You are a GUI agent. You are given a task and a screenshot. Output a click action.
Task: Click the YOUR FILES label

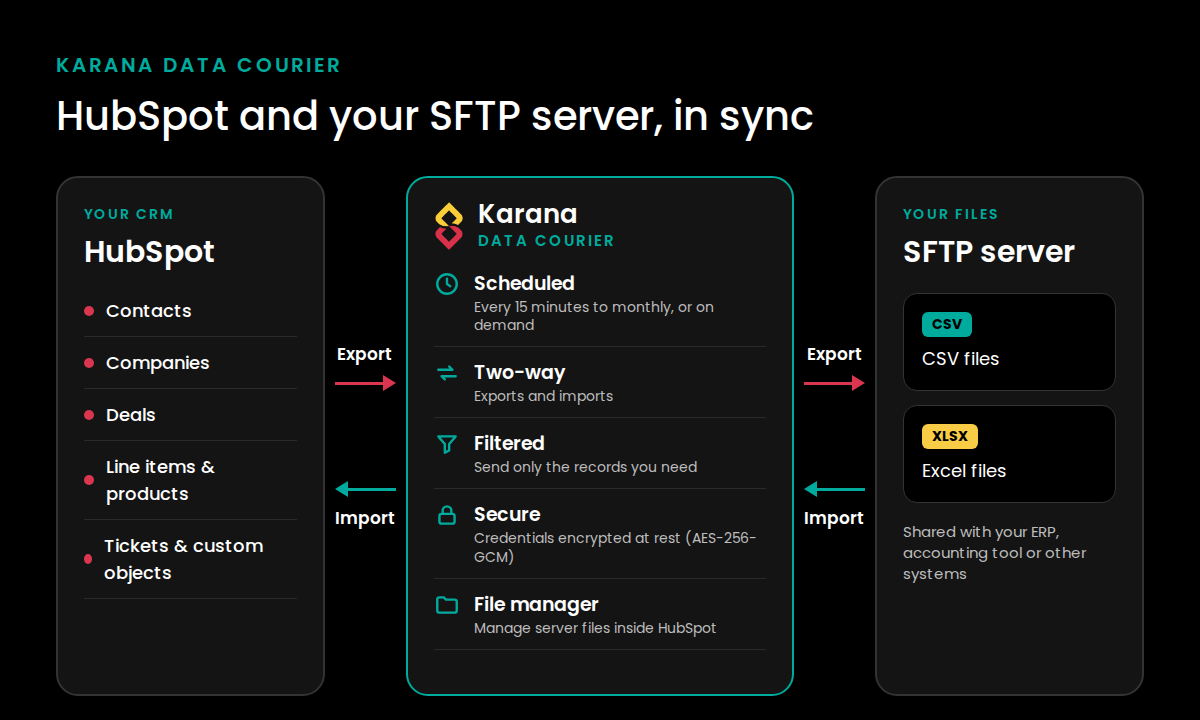[x=950, y=214]
